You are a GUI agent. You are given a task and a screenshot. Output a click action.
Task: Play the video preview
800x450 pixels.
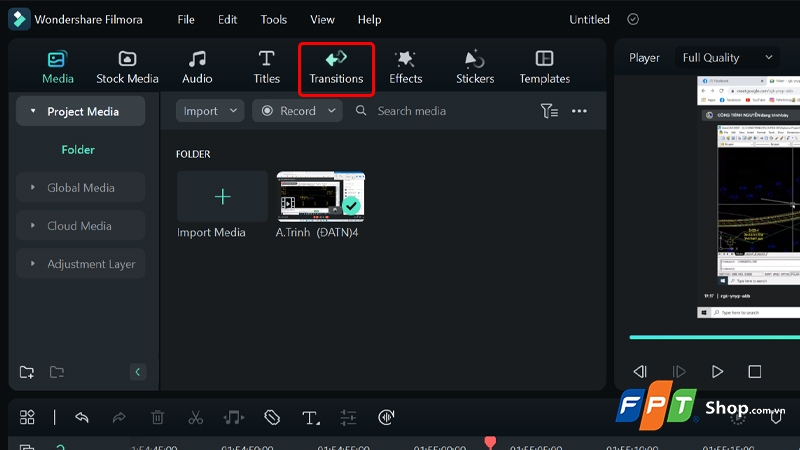(x=717, y=371)
